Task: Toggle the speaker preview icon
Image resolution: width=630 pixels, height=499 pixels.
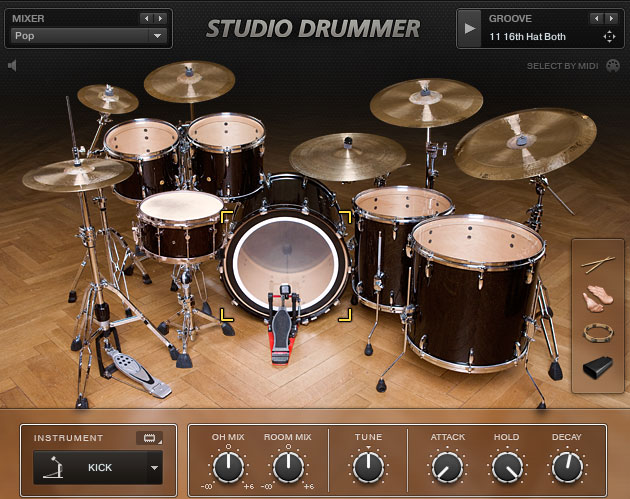Action: click(12, 65)
